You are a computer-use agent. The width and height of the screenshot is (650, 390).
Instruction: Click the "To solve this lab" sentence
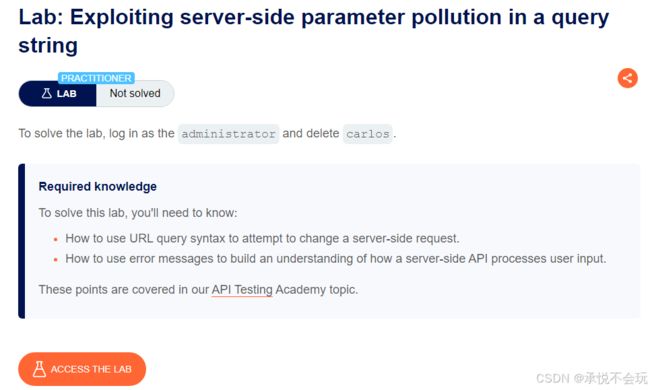(138, 213)
